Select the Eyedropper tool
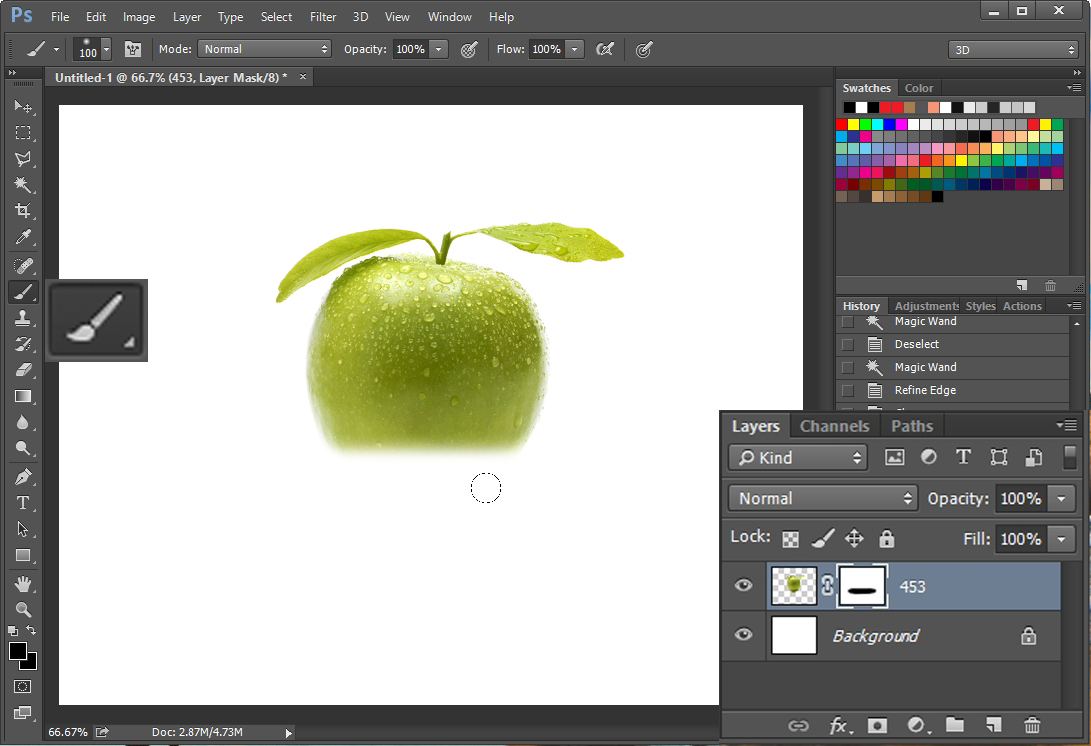Image resolution: width=1091 pixels, height=746 pixels. [x=23, y=237]
